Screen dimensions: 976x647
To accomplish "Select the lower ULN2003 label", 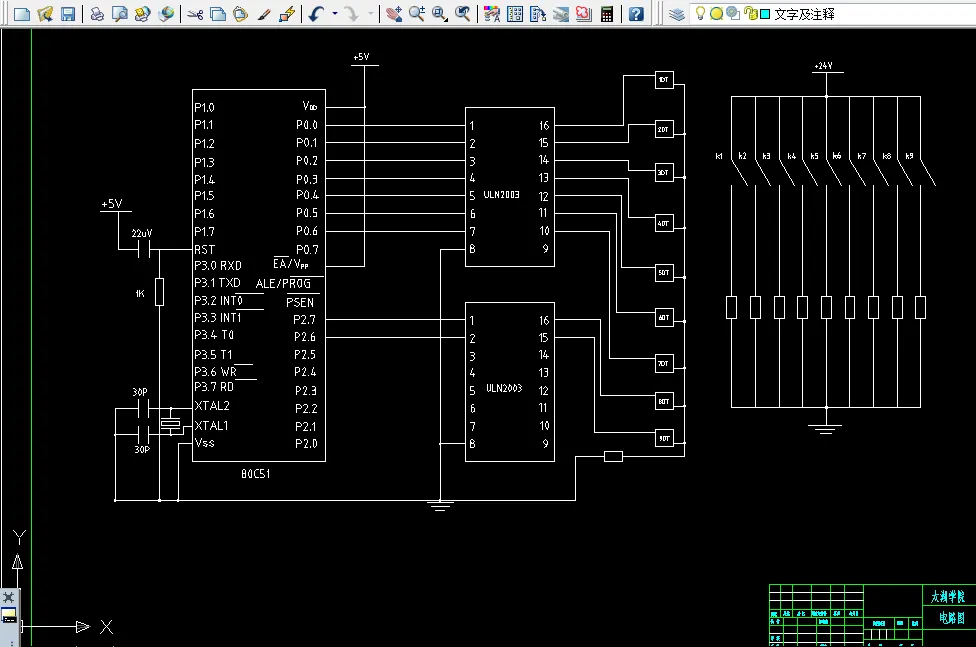I will (x=504, y=388).
